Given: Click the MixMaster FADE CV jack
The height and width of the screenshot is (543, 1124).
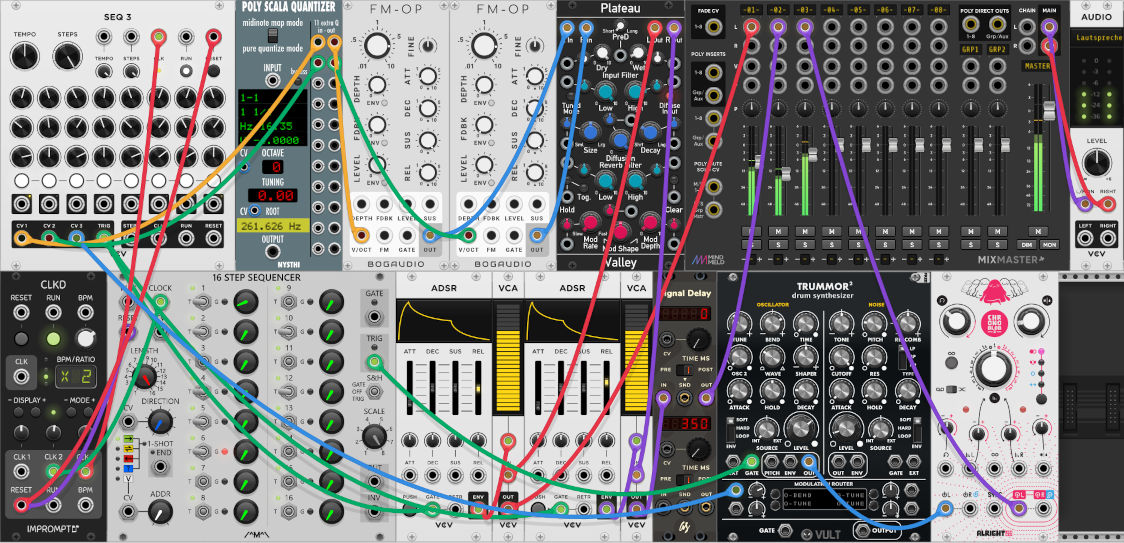Looking at the screenshot, I should [714, 27].
